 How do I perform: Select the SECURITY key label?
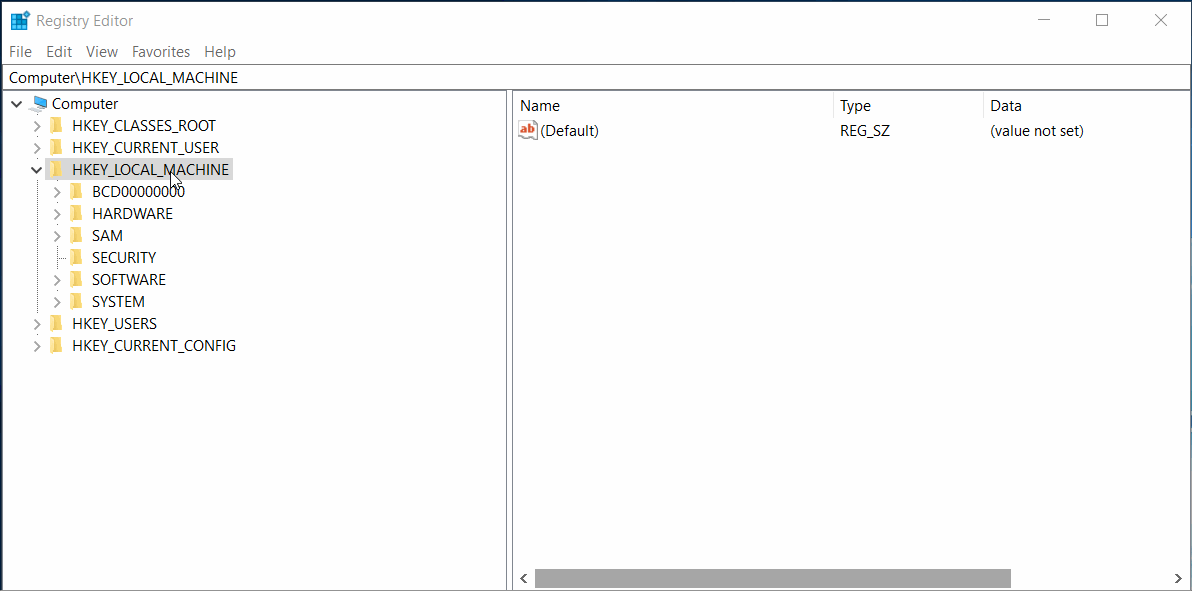[x=124, y=258]
